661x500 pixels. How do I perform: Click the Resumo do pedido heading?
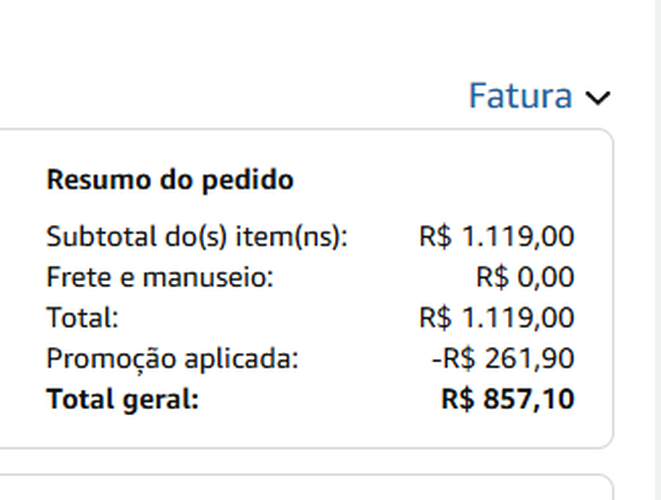[170, 180]
